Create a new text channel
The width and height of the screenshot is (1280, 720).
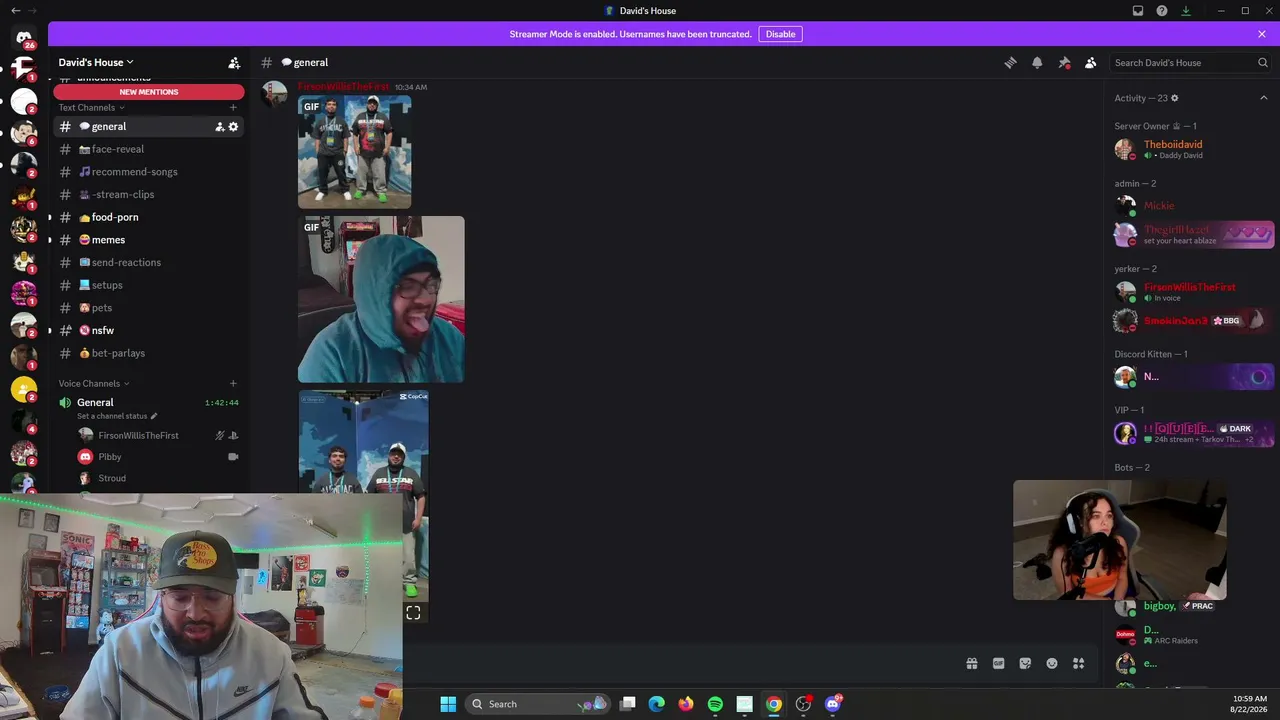[233, 107]
